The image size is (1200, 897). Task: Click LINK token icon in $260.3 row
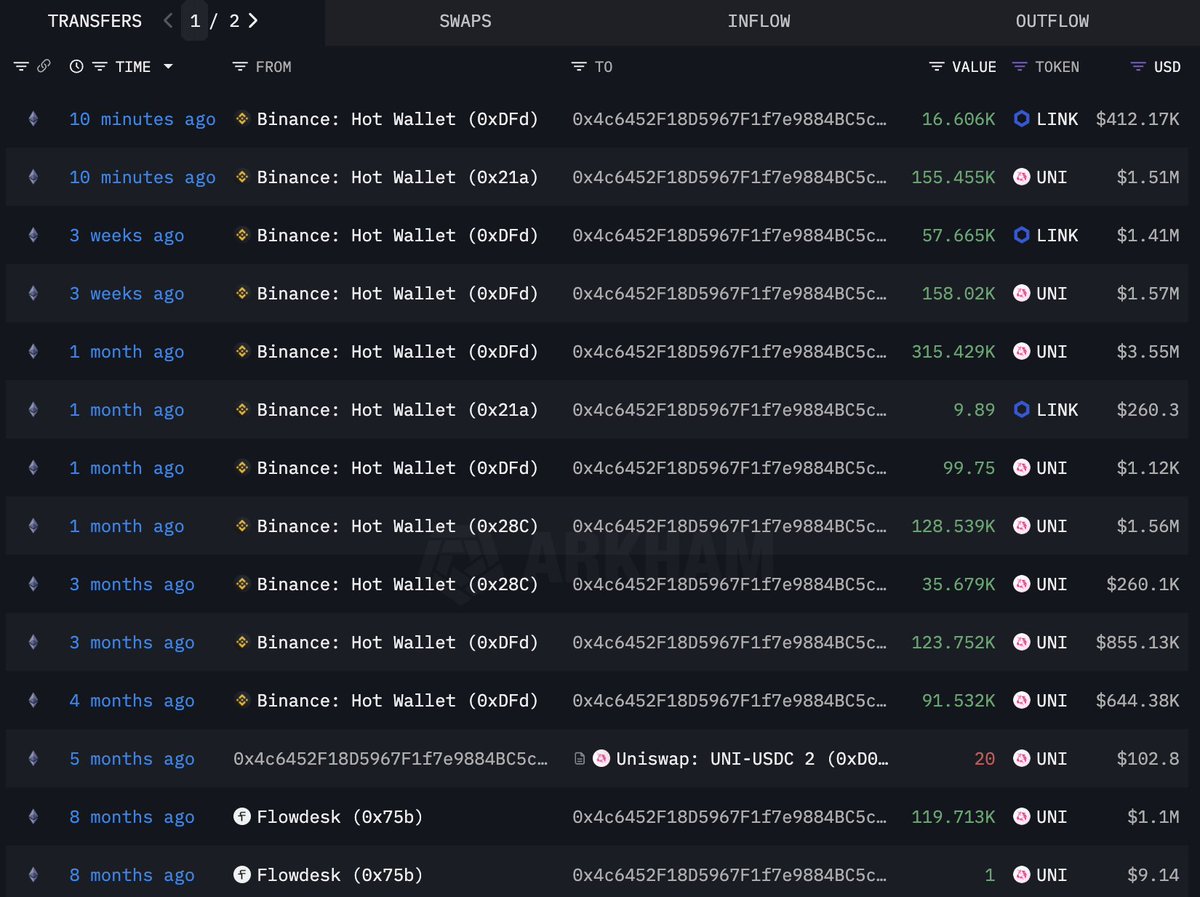1021,410
